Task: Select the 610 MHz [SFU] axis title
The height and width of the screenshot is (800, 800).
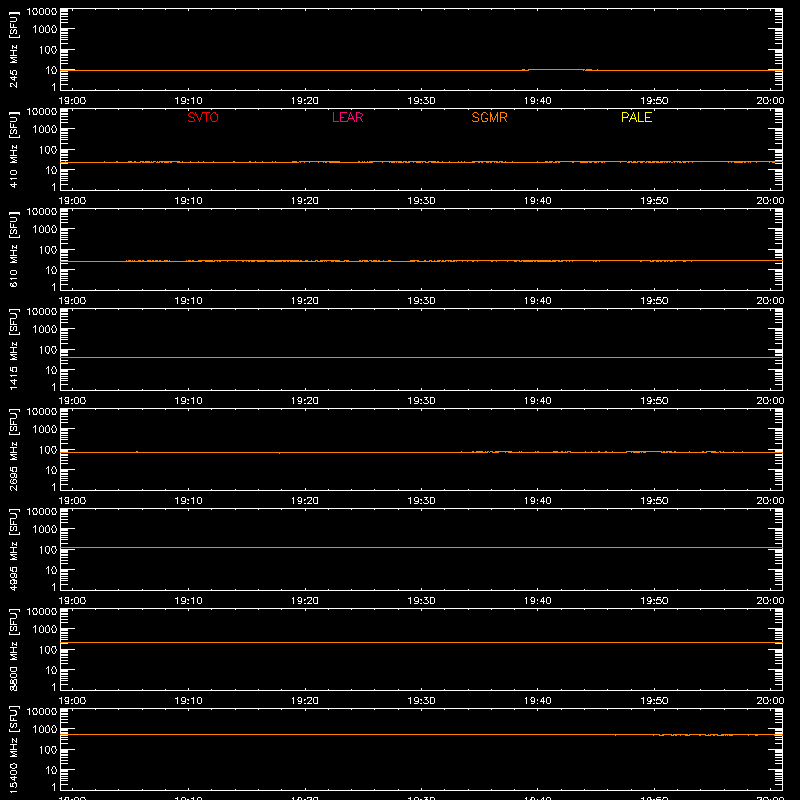Action: (x=13, y=249)
